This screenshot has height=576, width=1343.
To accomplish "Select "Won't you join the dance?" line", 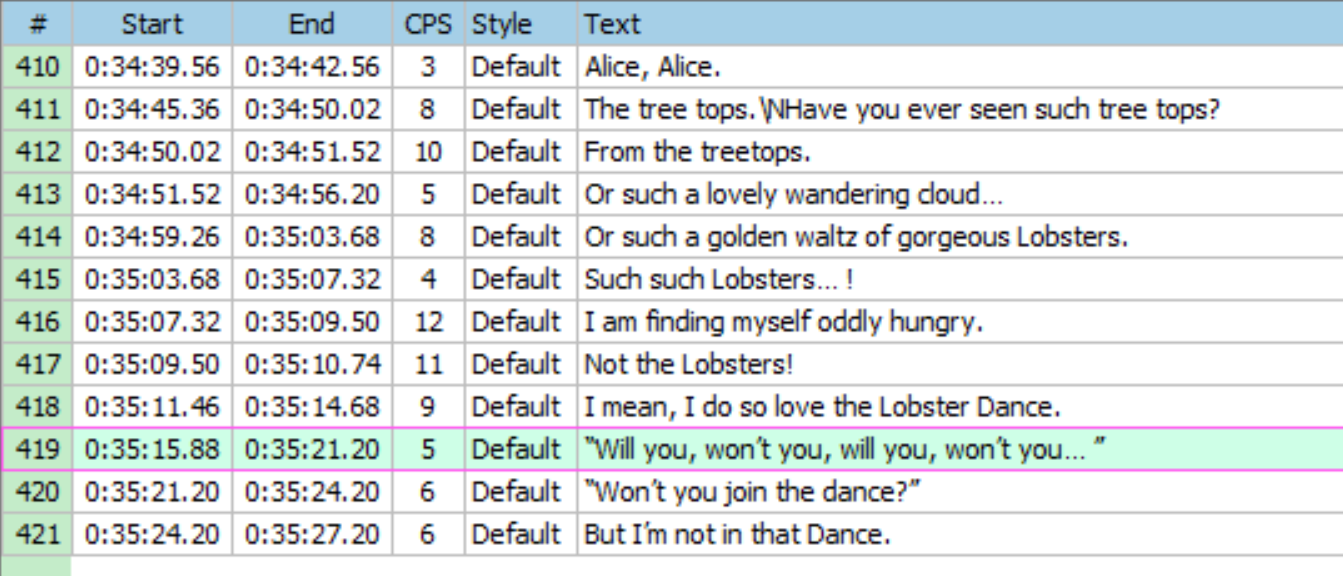I will (752, 492).
